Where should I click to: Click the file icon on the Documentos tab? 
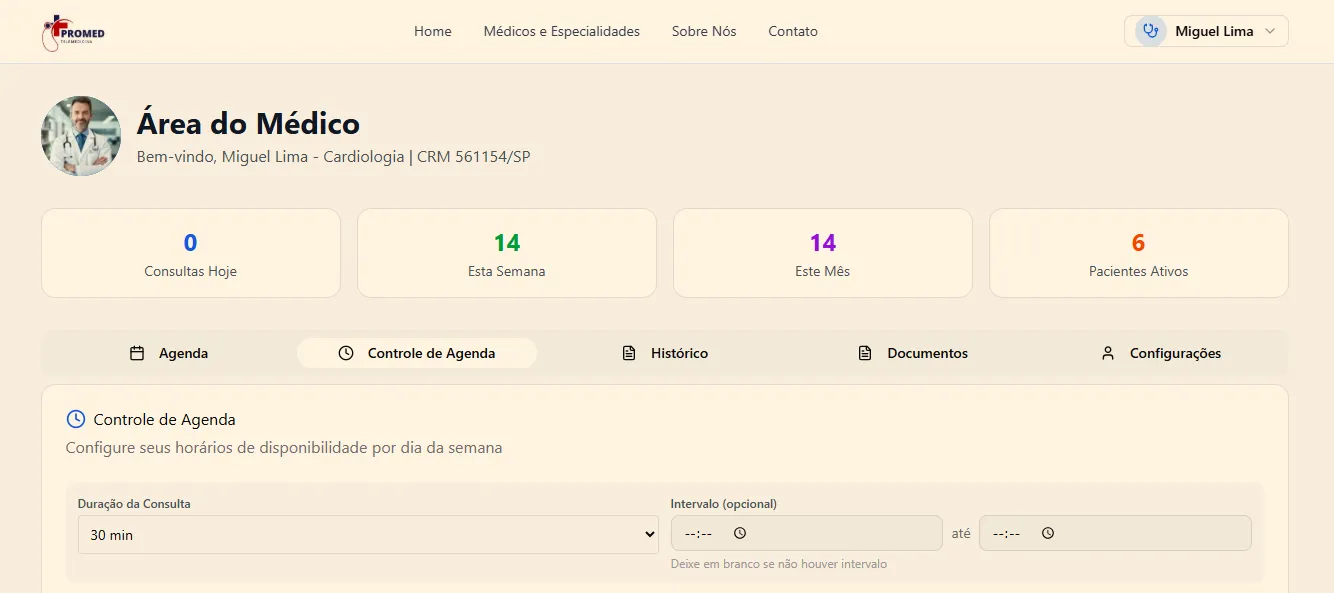[x=865, y=353]
